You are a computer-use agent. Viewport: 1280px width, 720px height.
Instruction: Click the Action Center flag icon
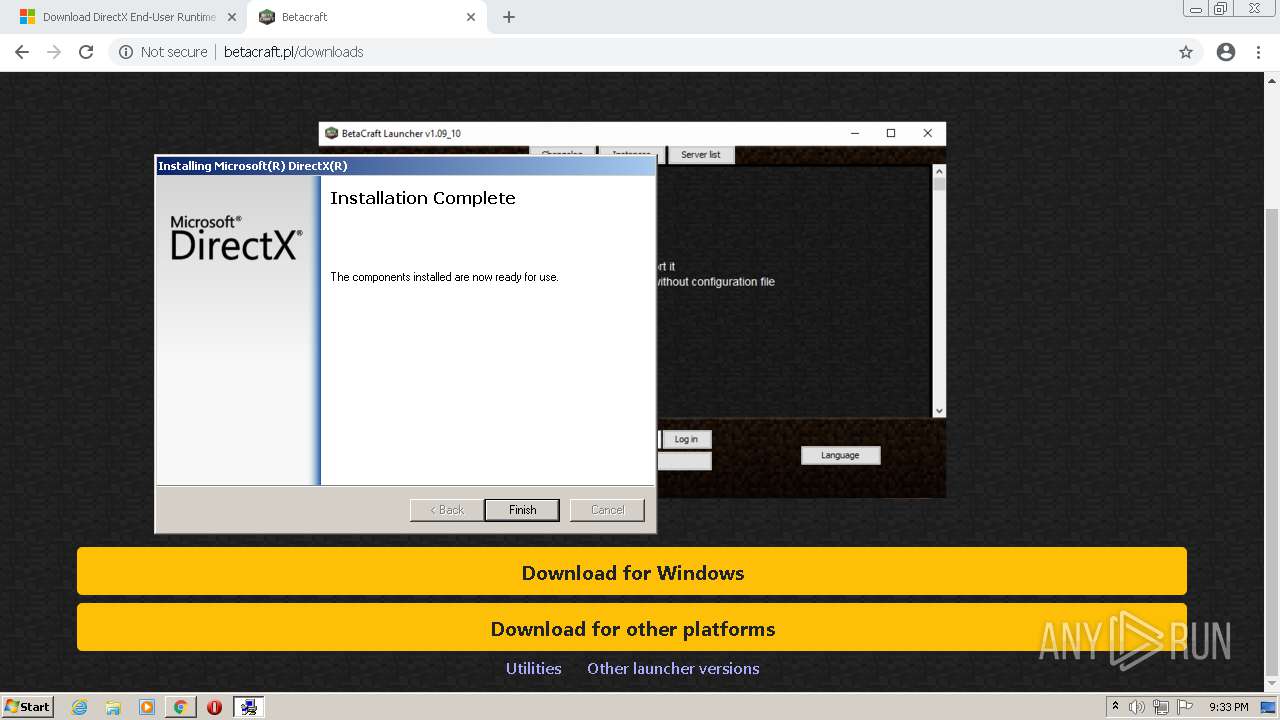pos(1185,707)
